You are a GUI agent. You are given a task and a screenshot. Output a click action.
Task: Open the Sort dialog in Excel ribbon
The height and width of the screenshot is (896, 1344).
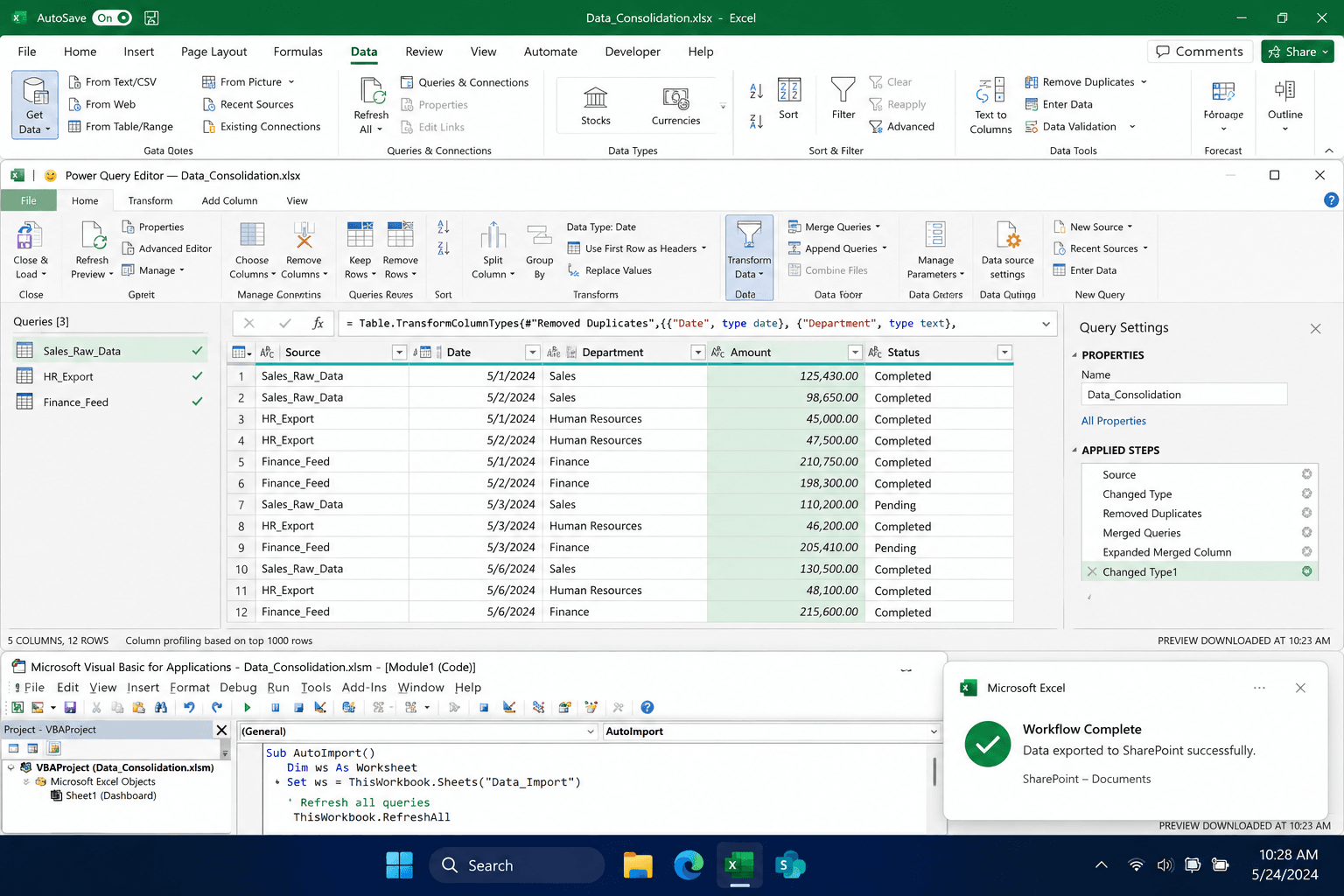tap(788, 99)
